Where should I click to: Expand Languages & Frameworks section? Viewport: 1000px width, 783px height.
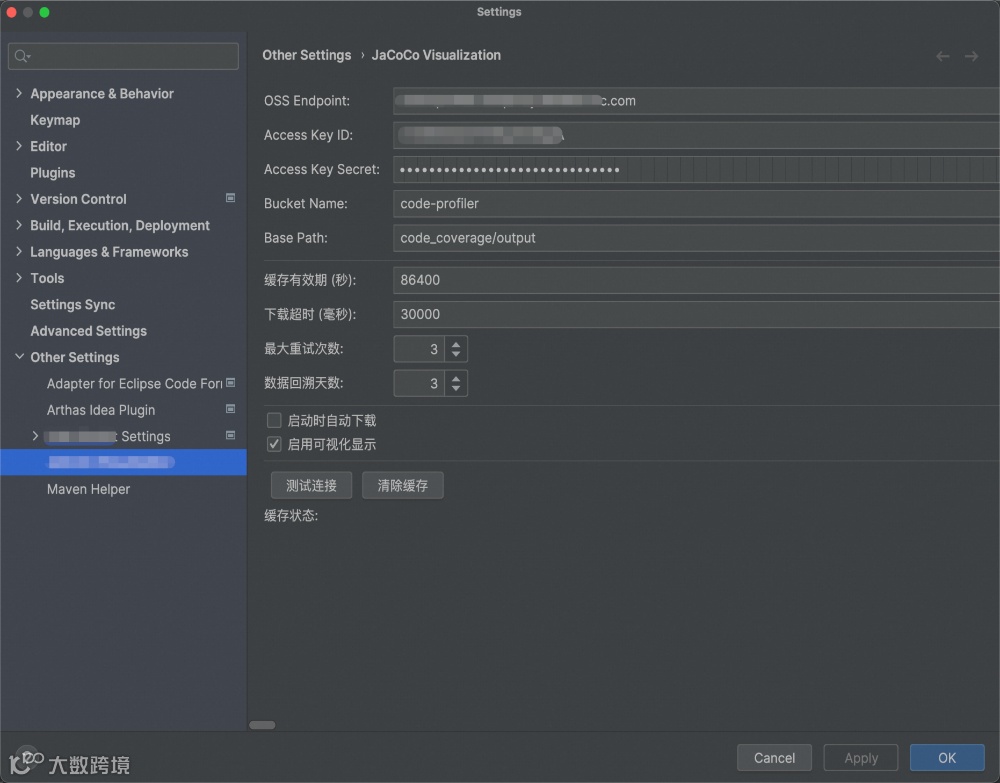coord(18,251)
